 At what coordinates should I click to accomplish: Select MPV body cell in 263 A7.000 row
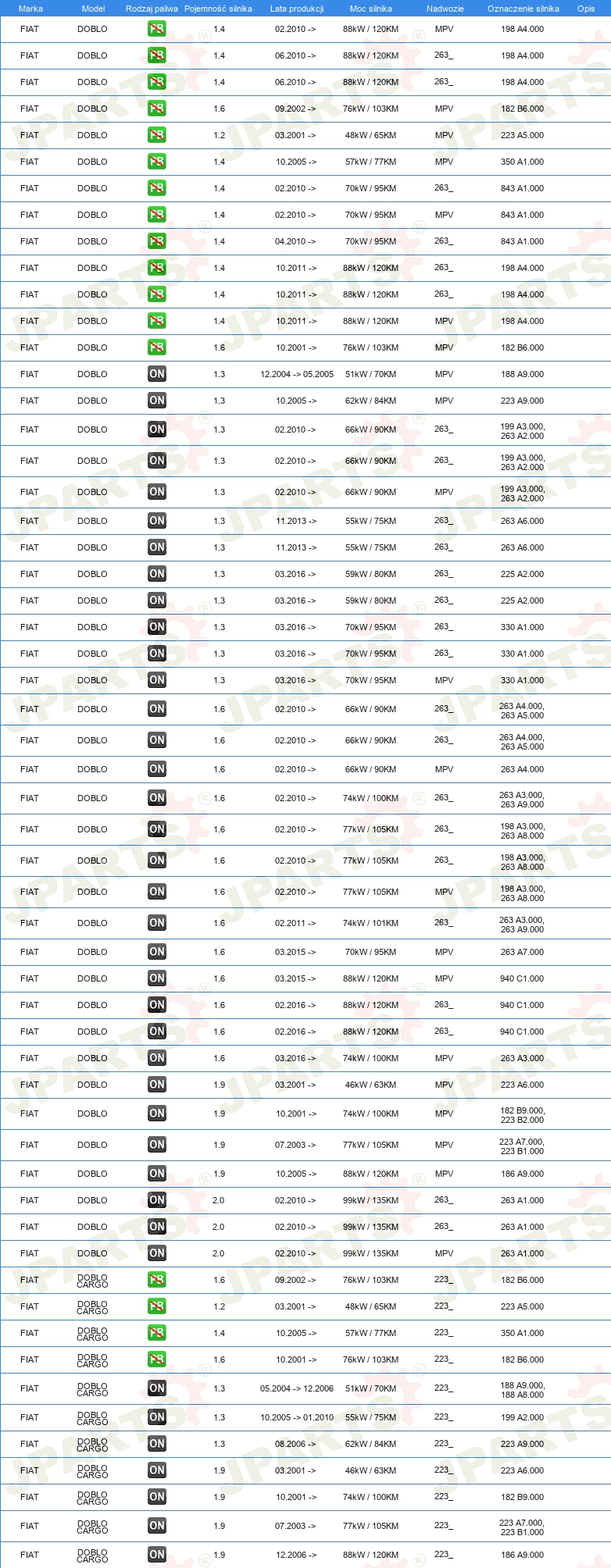coord(444,952)
